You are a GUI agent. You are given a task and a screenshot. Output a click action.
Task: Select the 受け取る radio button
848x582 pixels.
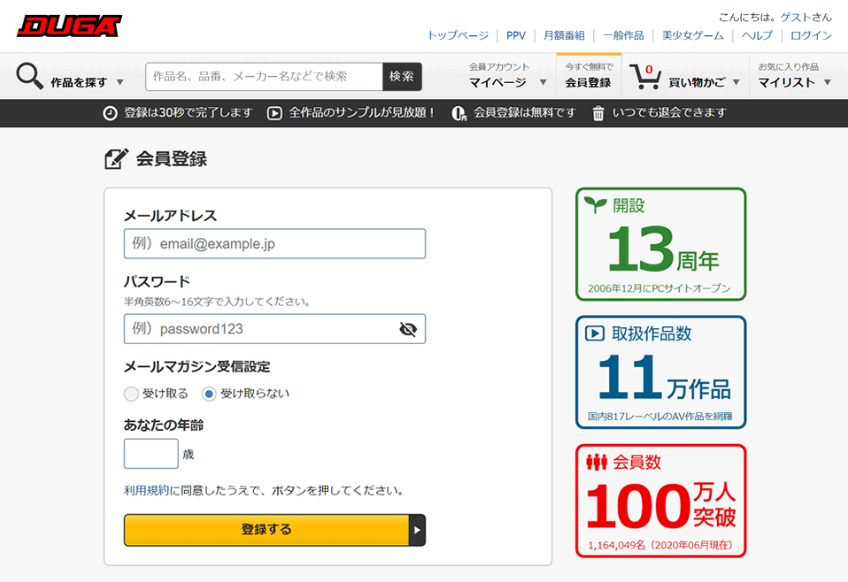coord(131,394)
